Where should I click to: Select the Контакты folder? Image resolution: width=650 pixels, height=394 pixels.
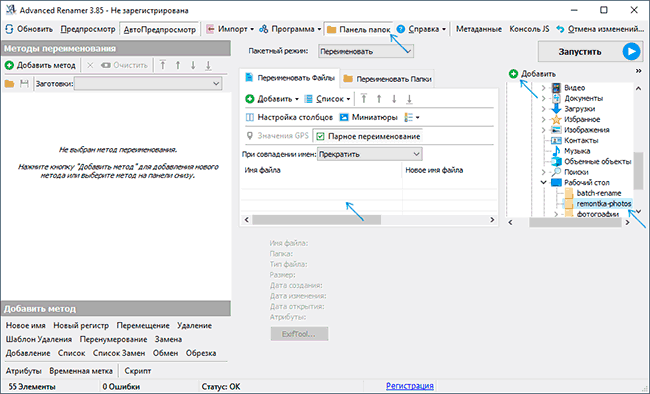(x=581, y=141)
